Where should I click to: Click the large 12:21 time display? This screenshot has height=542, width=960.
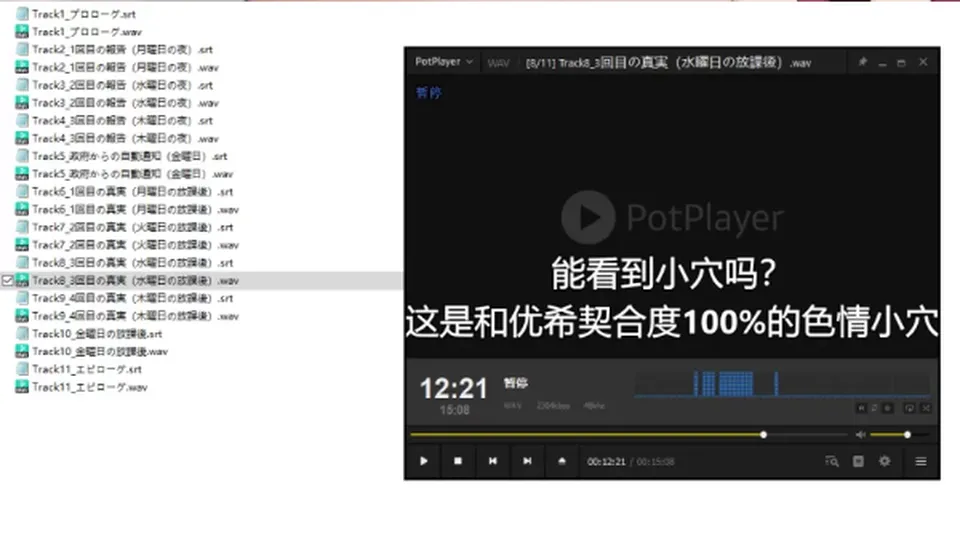(x=454, y=388)
